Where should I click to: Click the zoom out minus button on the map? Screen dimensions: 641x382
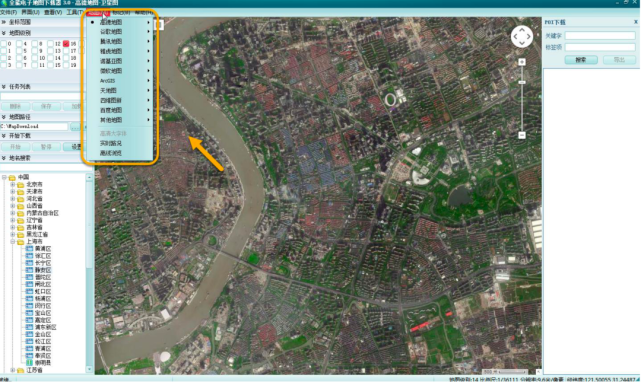click(522, 135)
